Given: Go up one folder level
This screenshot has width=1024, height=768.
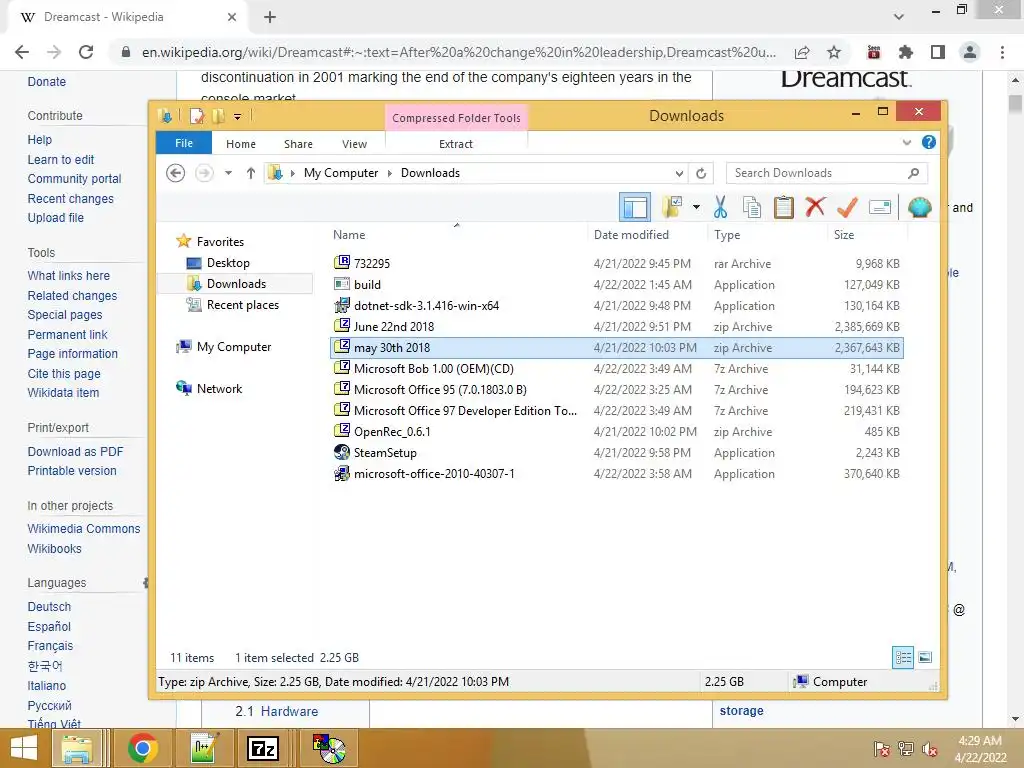Looking at the screenshot, I should tap(251, 173).
